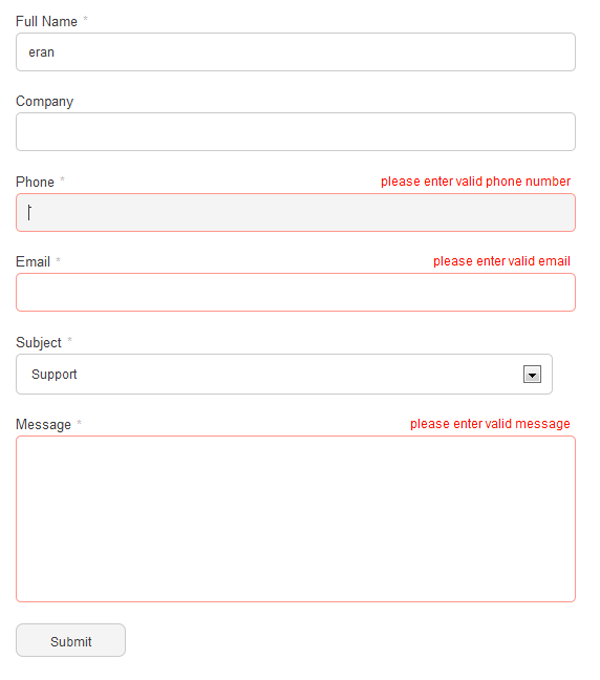Click the asterisk beside Full Name
The height and width of the screenshot is (680, 600).
pyautogui.click(x=85, y=19)
